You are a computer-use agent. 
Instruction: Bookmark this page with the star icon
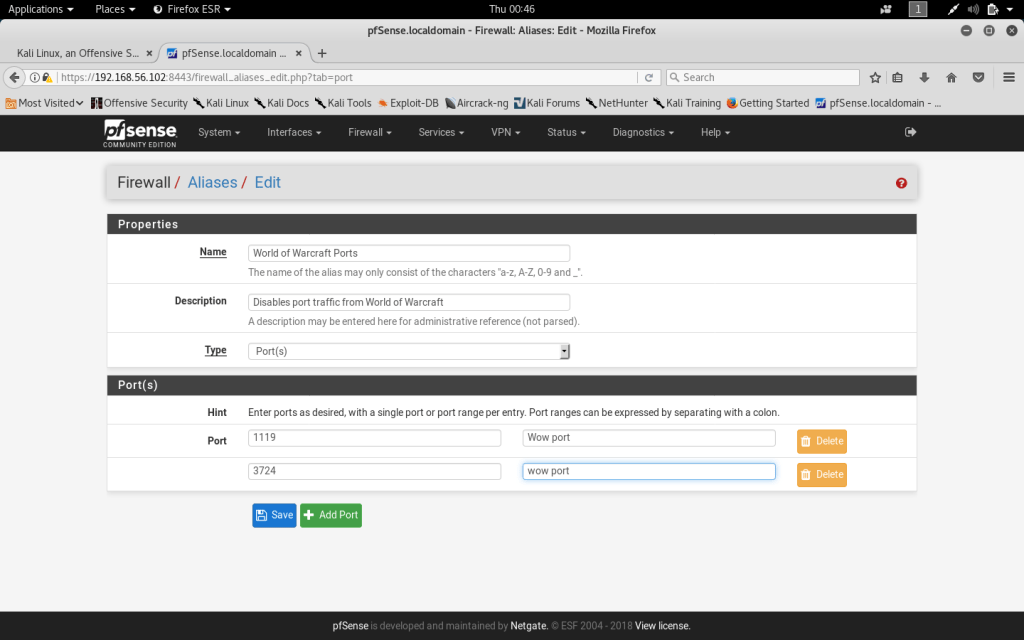pos(875,77)
